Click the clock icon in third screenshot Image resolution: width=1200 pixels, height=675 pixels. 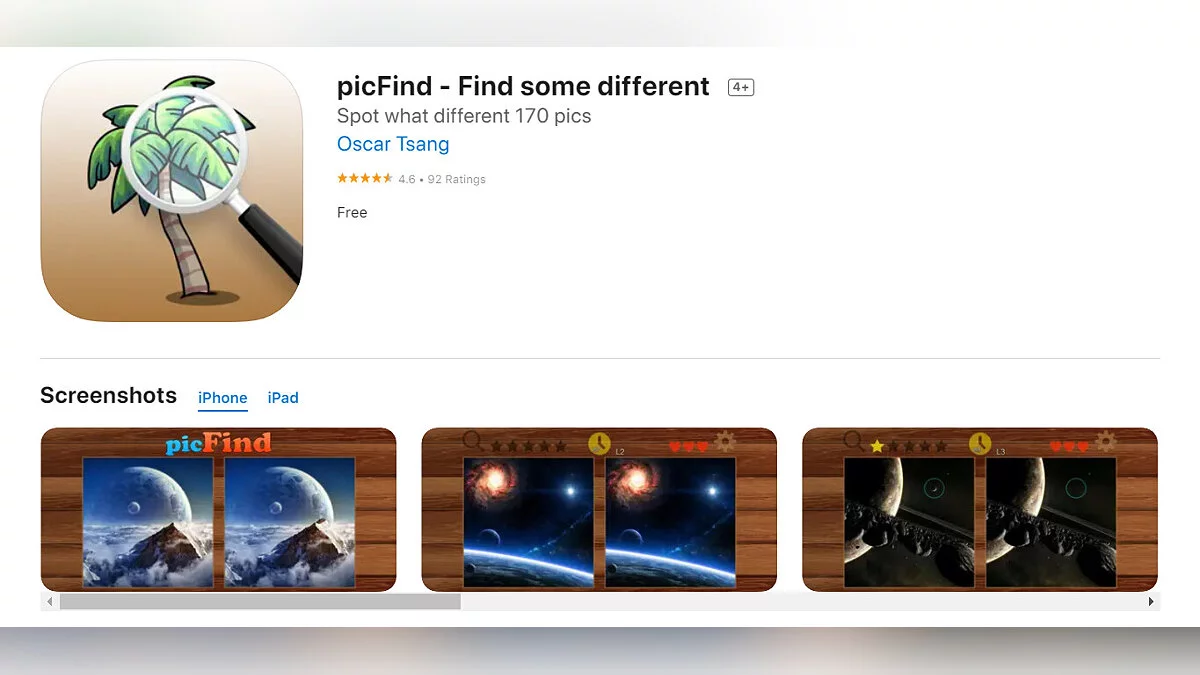point(980,443)
